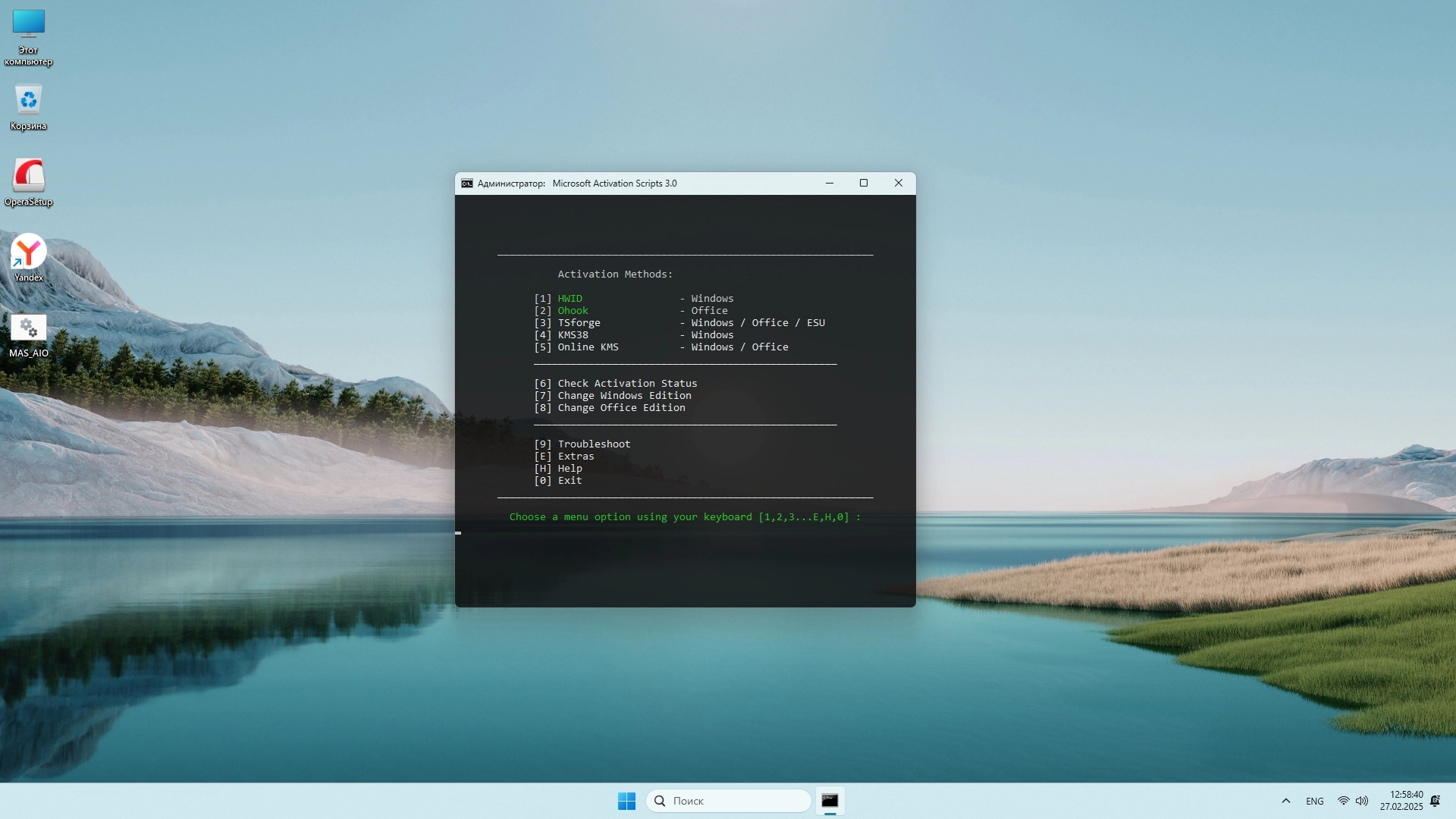1456x819 pixels.
Task: Open the volume speaker tray icon
Action: coord(1362,801)
